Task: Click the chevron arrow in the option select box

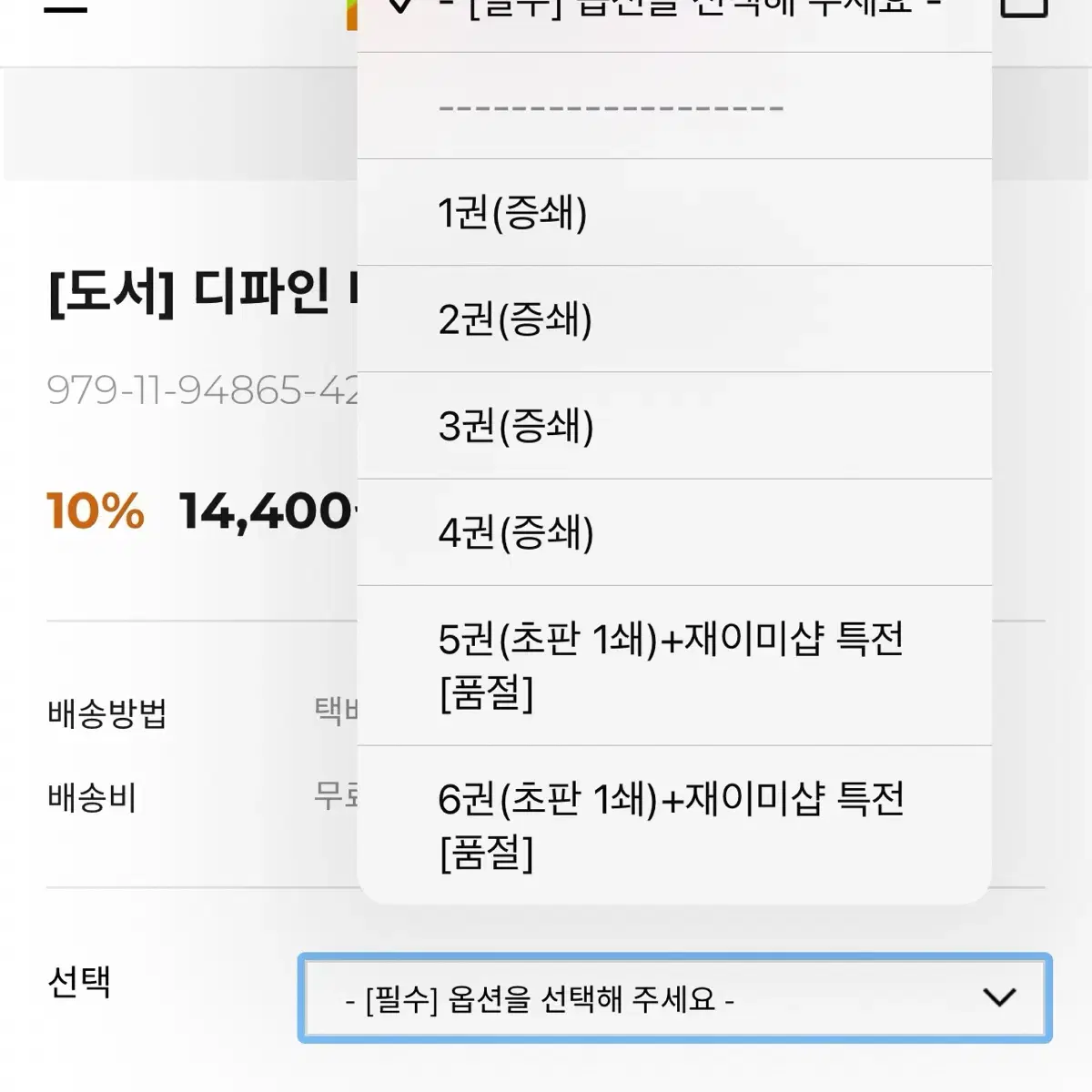Action: coord(999,998)
